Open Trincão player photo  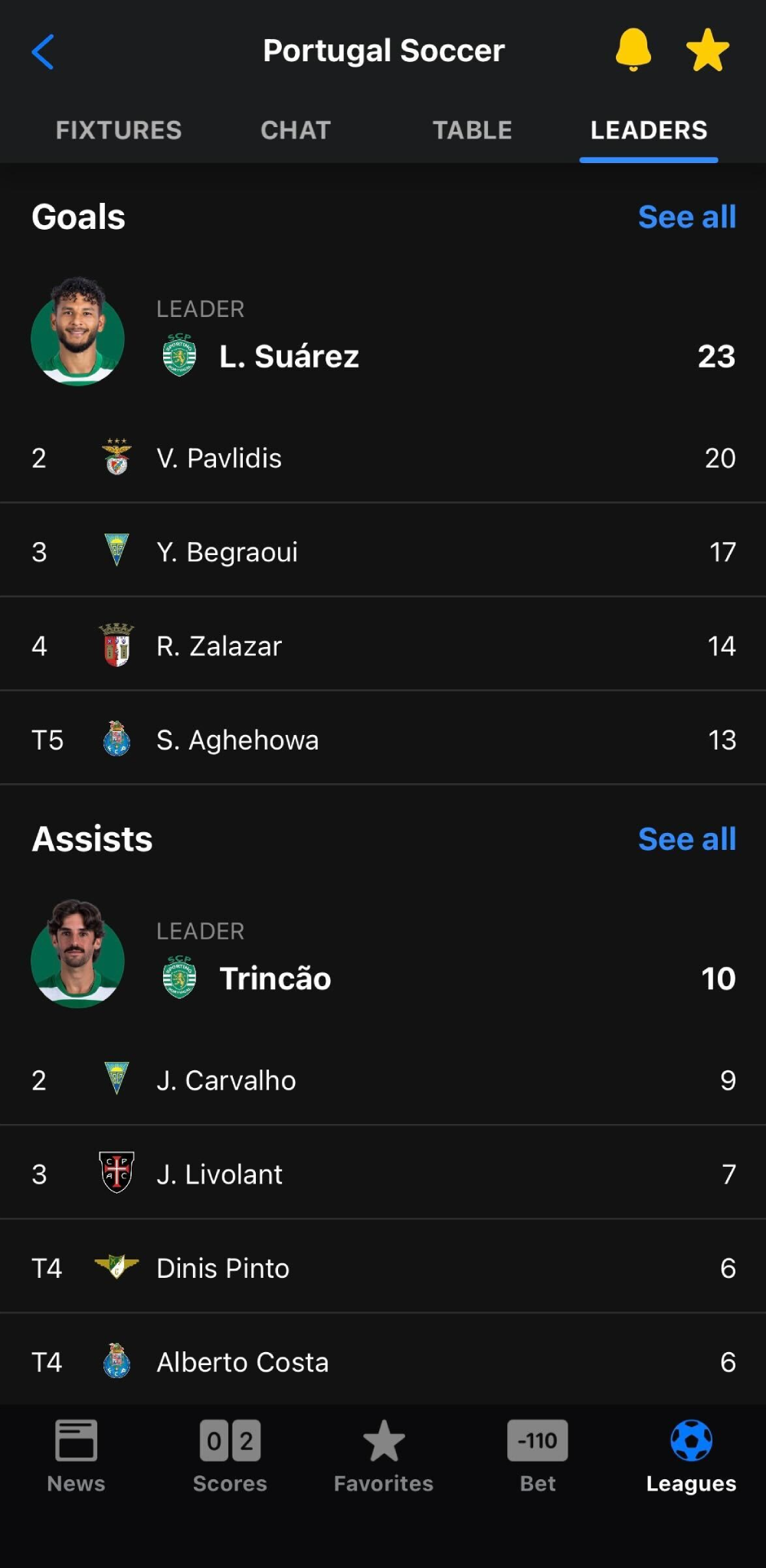pyautogui.click(x=77, y=955)
